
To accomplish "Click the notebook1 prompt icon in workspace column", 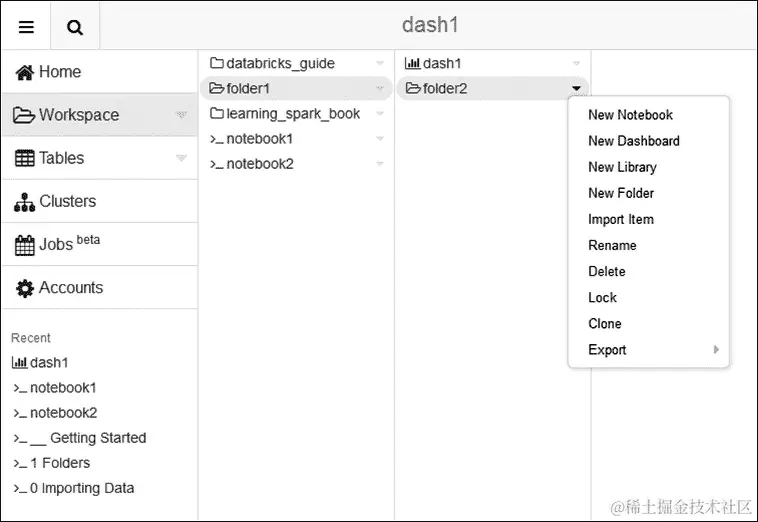I will point(217,139).
